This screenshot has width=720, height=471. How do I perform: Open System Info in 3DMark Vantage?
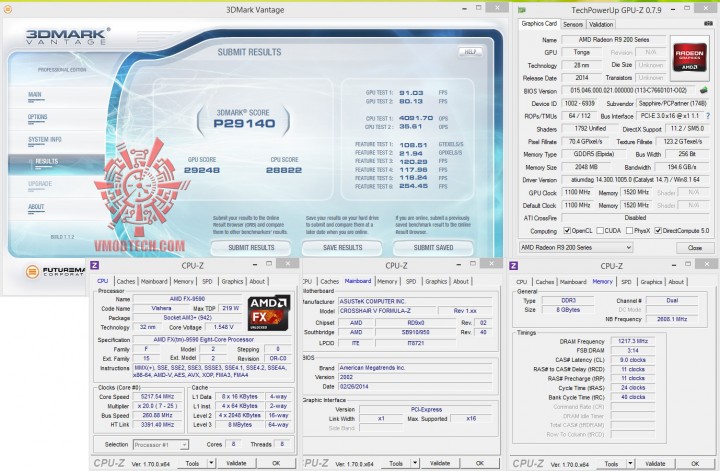[45, 140]
